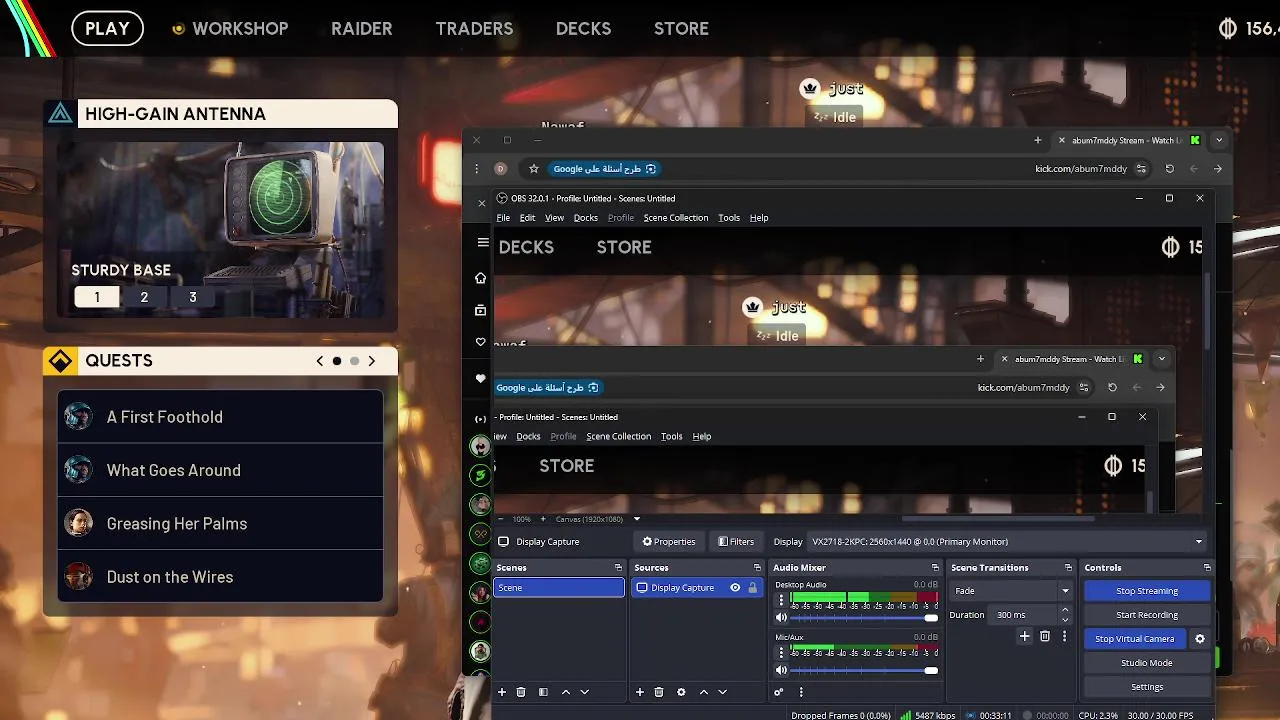
Task: Click Stop Virtual Camera button
Action: pyautogui.click(x=1134, y=639)
